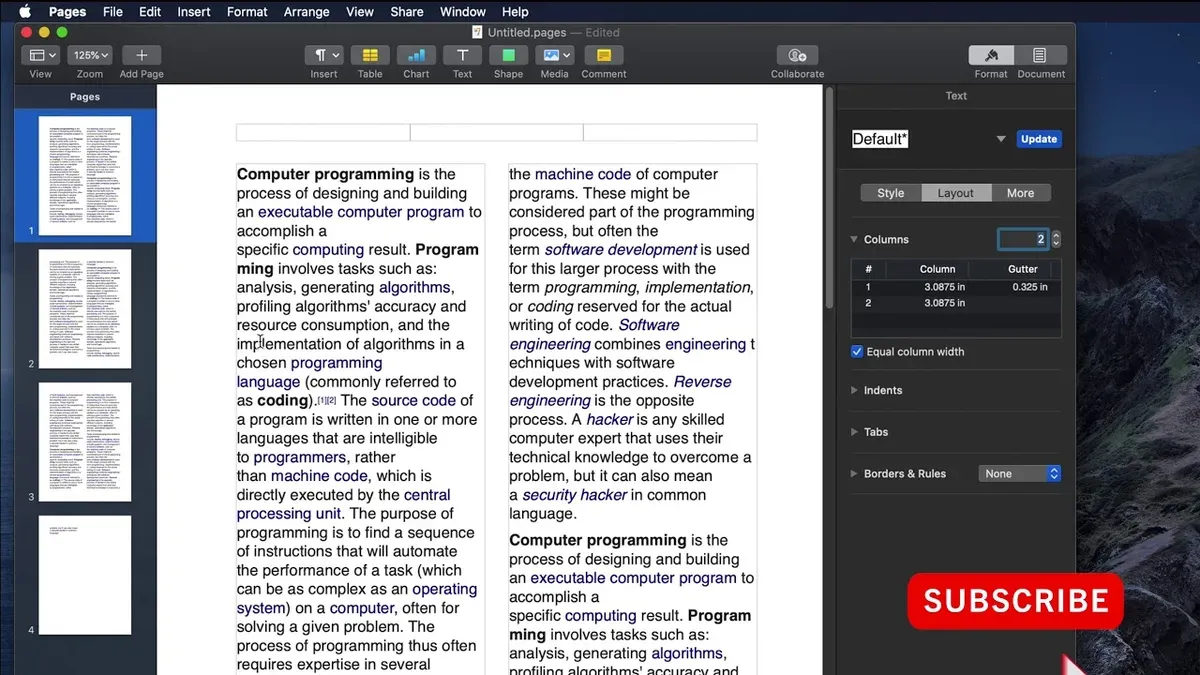Image resolution: width=1200 pixels, height=675 pixels.
Task: Select page 2 thumbnail in Pages sidebar
Action: [85, 308]
